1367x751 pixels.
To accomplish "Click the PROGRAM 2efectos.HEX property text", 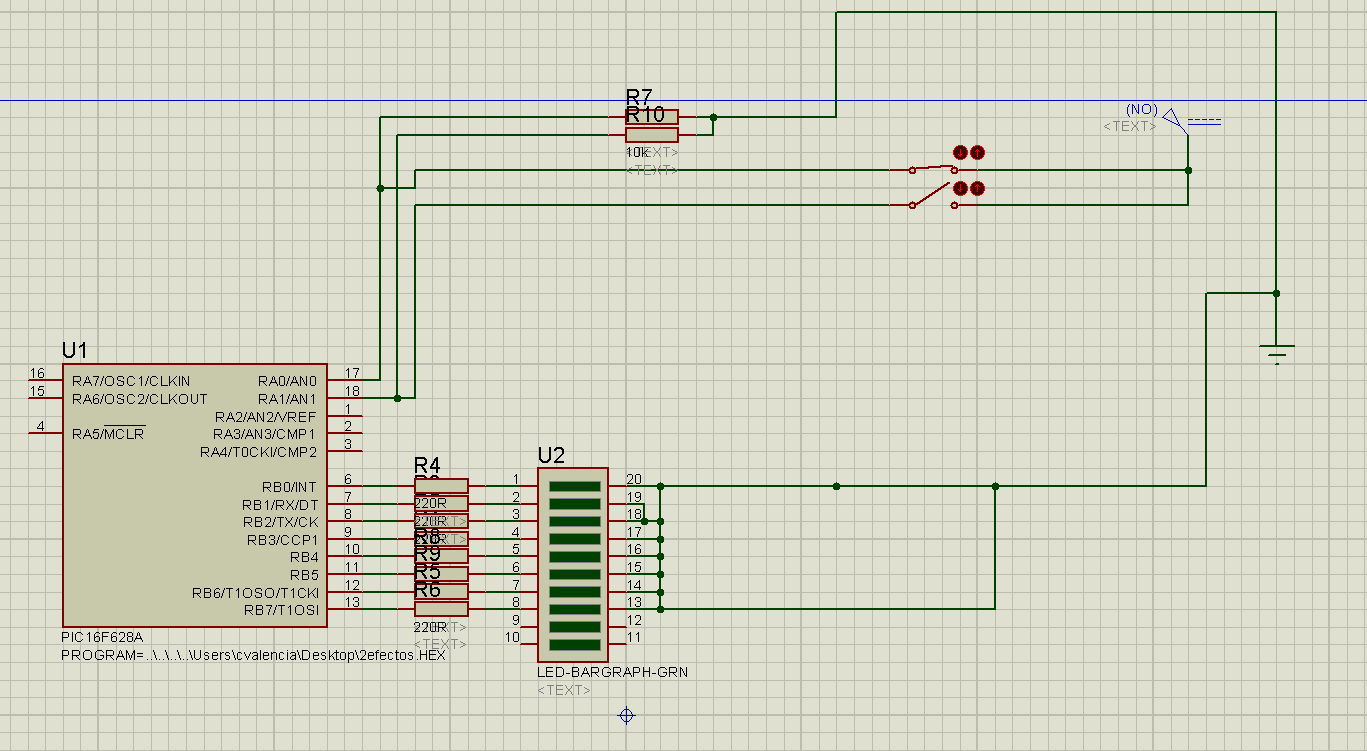I will [254, 655].
